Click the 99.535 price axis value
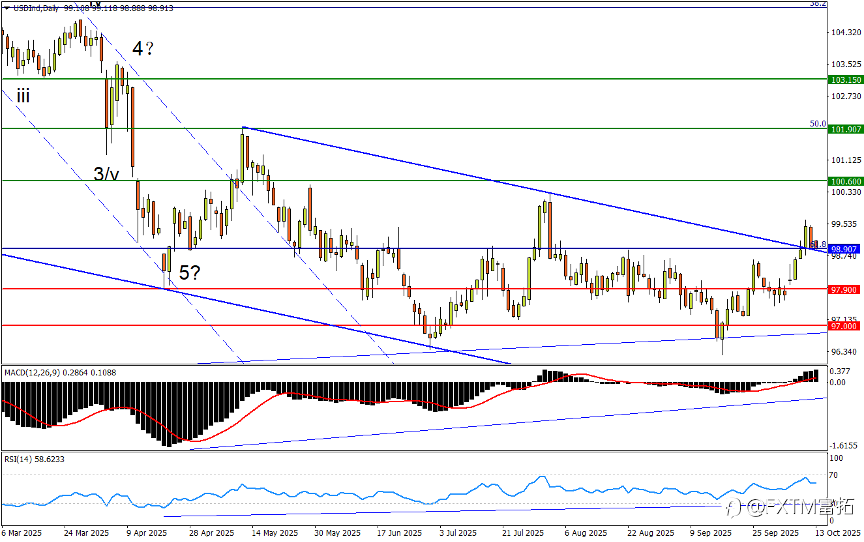The height and width of the screenshot is (542, 864). 844,224
